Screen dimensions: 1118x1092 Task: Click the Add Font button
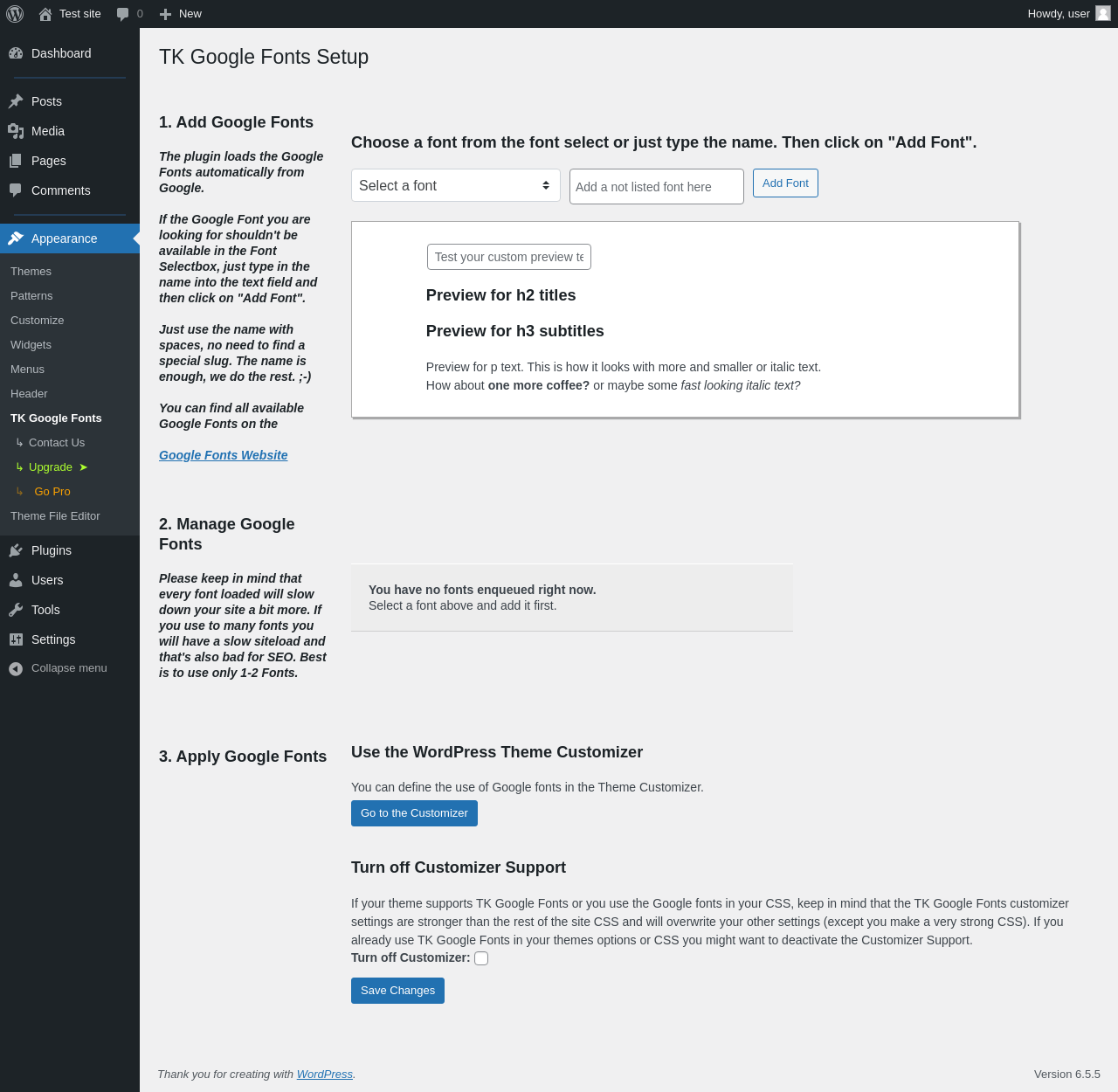[785, 183]
